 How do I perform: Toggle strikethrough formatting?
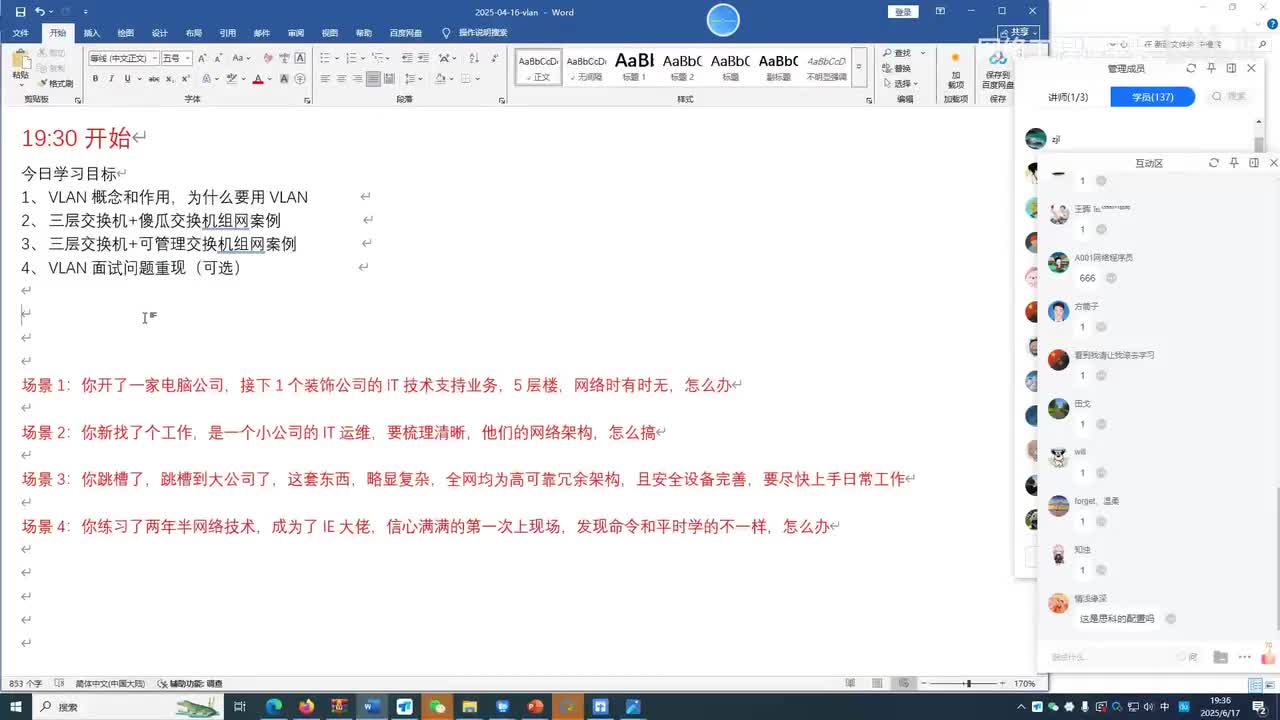153,79
